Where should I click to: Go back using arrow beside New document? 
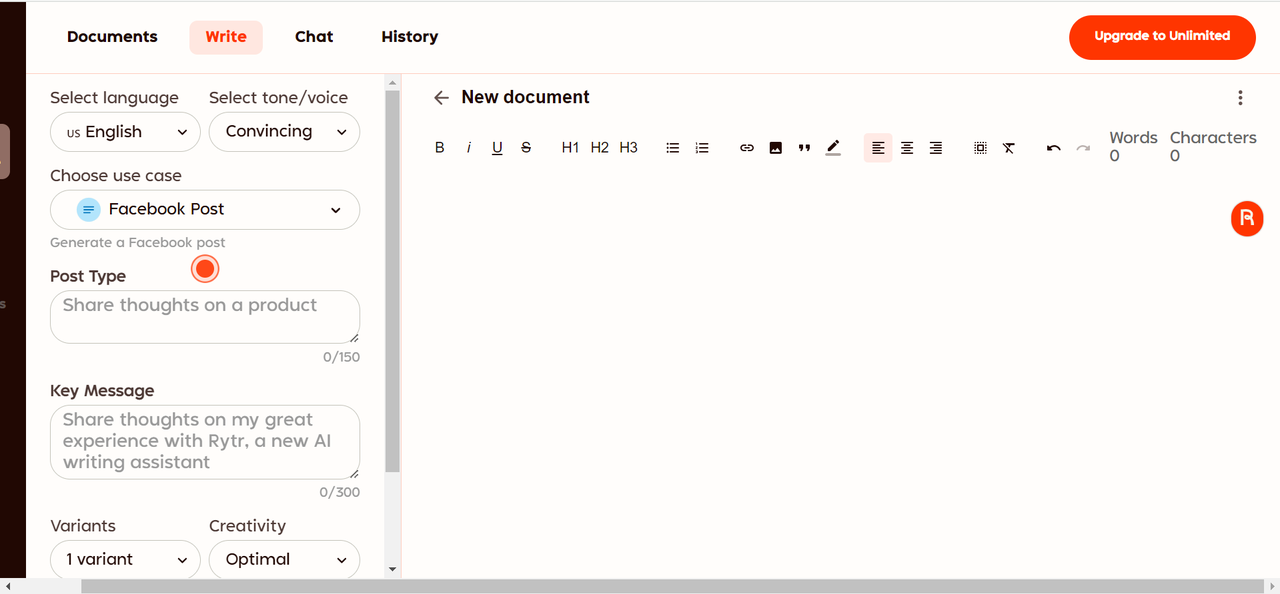(x=441, y=98)
